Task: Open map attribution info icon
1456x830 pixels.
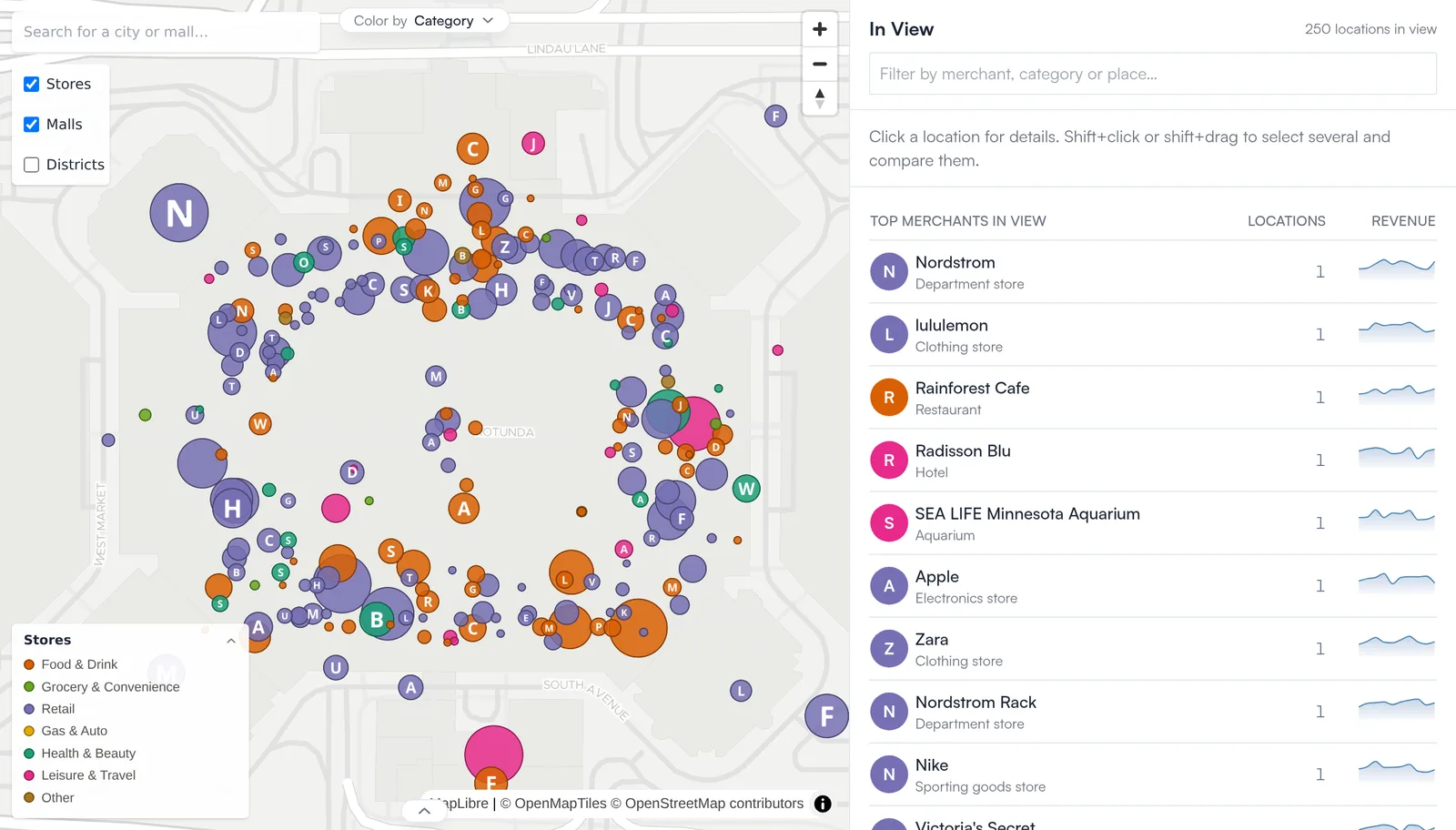Action: pyautogui.click(x=823, y=804)
